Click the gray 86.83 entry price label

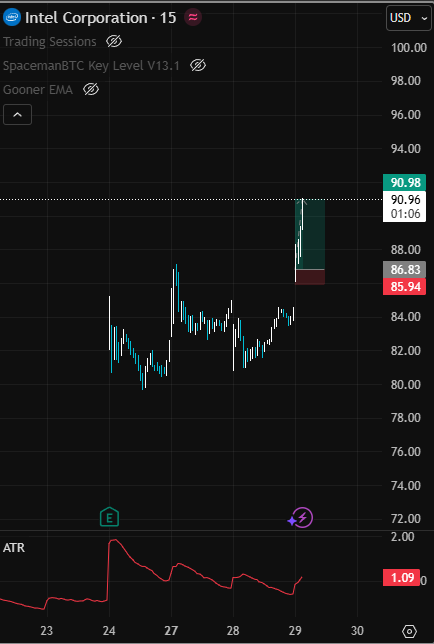point(404,269)
